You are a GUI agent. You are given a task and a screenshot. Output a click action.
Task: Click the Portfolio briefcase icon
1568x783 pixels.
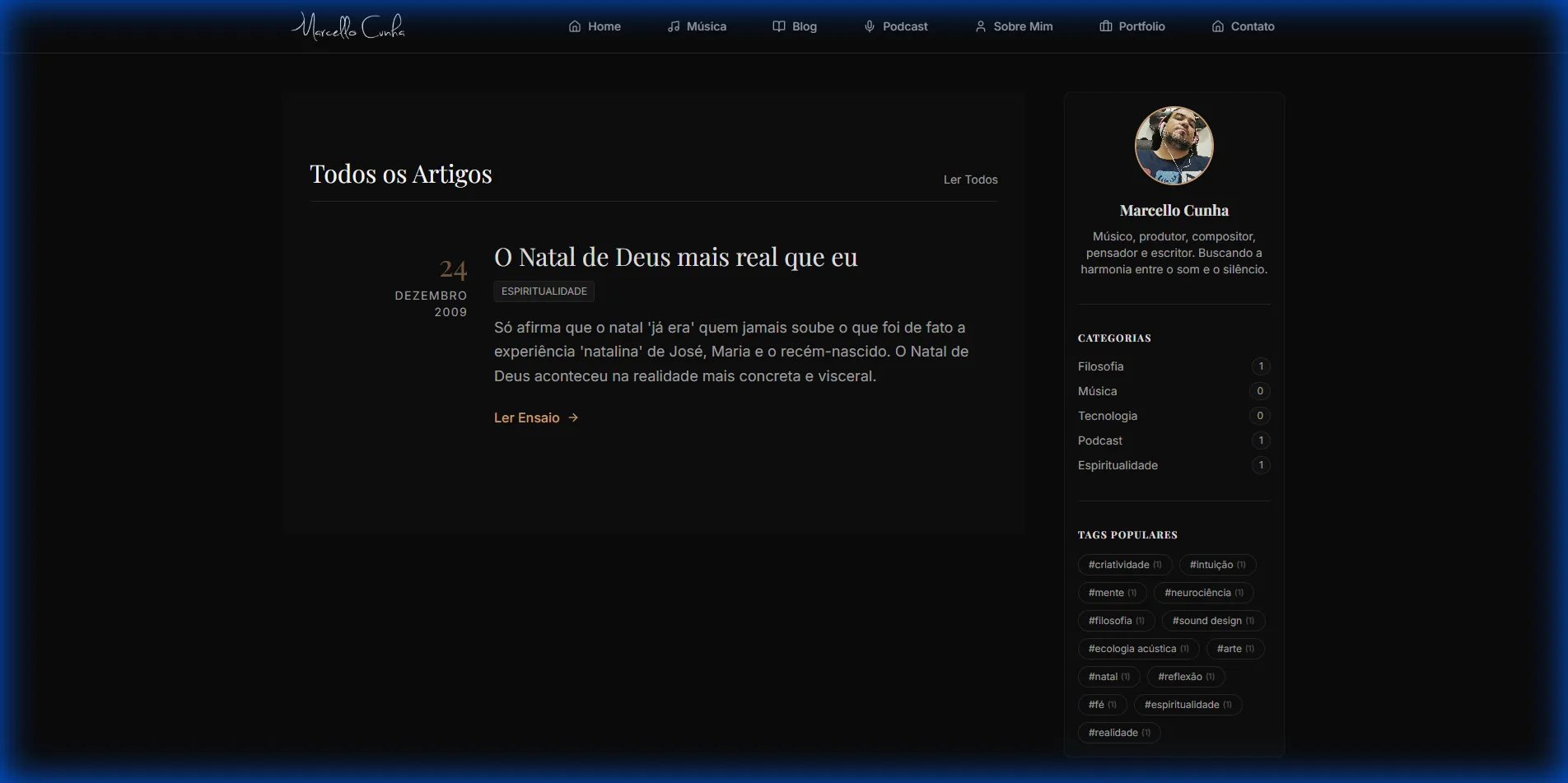click(1106, 26)
